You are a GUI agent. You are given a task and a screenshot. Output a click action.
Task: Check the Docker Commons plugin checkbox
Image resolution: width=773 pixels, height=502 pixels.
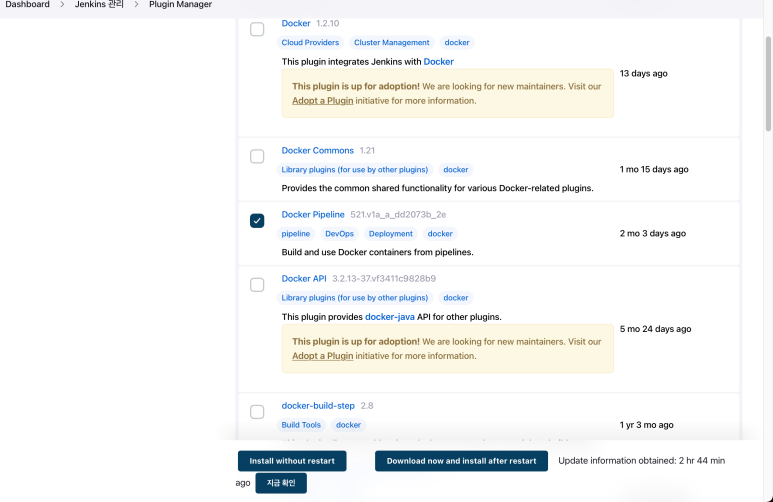(257, 156)
